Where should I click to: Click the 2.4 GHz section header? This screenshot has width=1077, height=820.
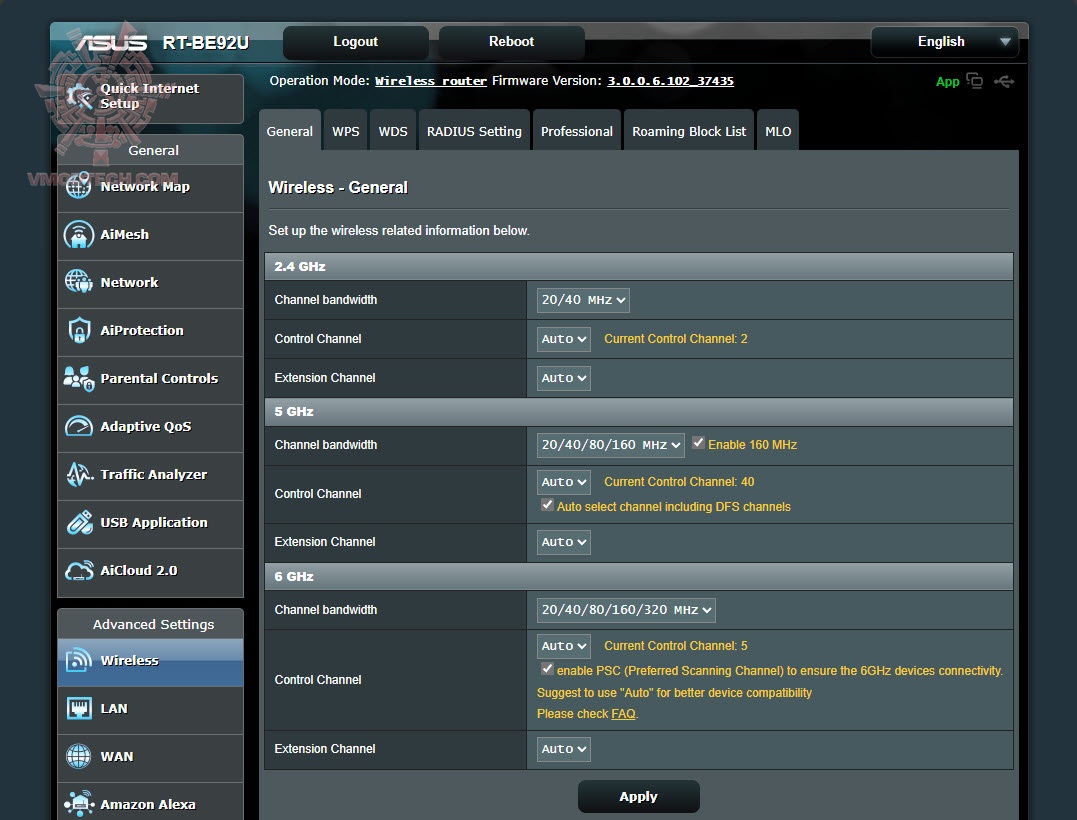click(x=638, y=266)
